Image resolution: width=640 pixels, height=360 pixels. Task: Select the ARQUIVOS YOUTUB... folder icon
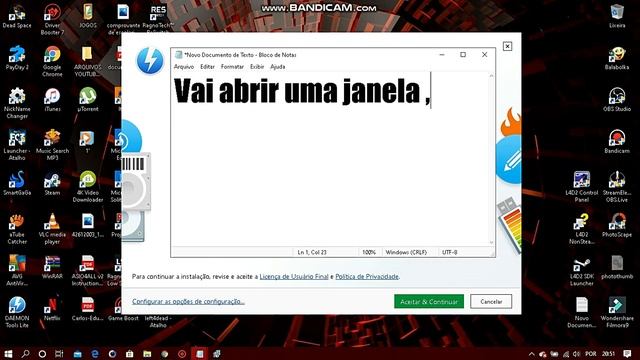click(88, 61)
